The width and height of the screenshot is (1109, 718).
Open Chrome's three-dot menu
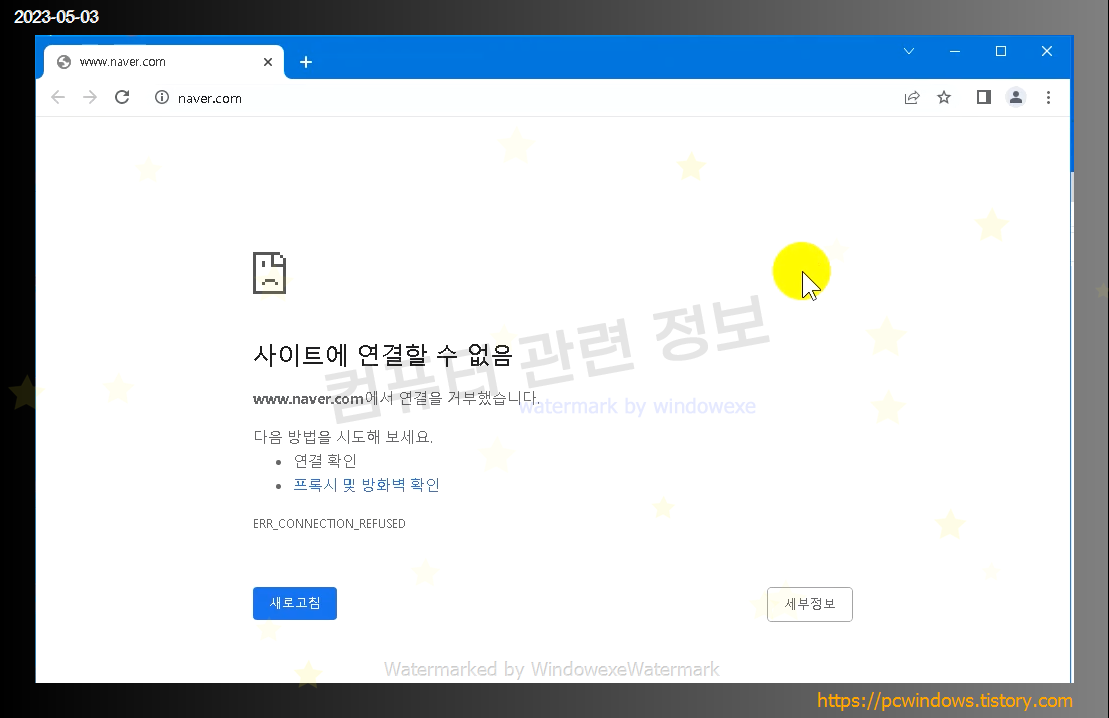pyautogui.click(x=1048, y=98)
